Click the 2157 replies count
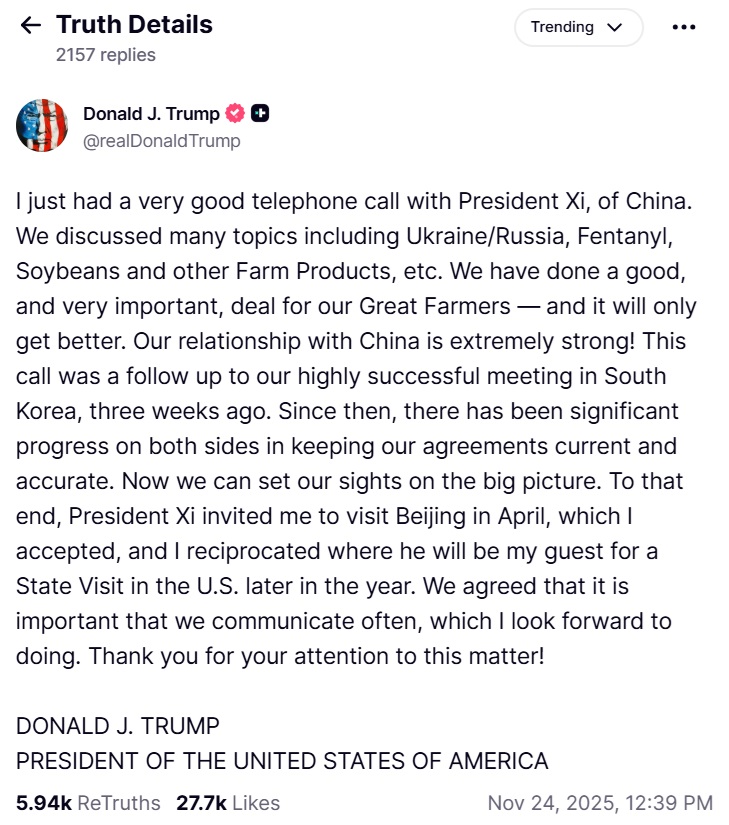Image resolution: width=729 pixels, height=825 pixels. tap(105, 55)
